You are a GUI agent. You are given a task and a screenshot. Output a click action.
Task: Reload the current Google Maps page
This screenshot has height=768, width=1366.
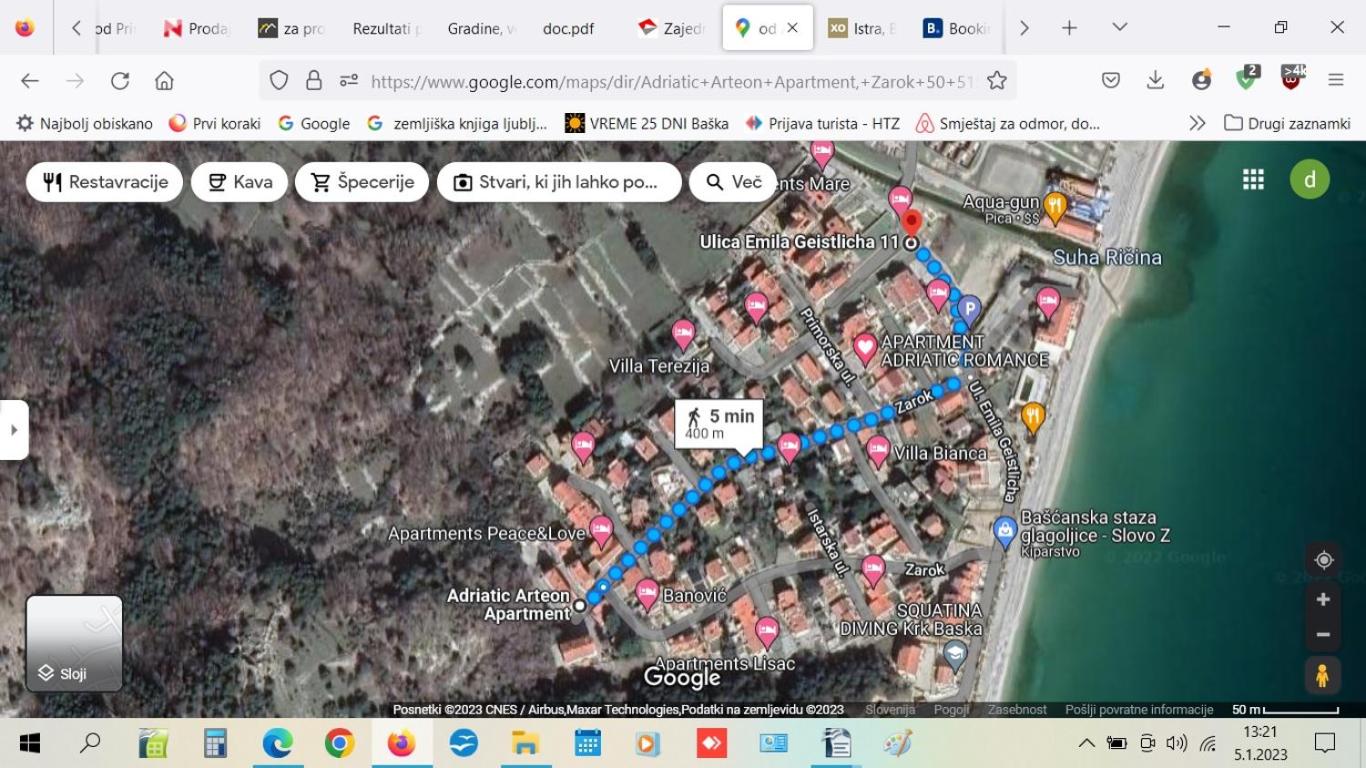click(120, 81)
